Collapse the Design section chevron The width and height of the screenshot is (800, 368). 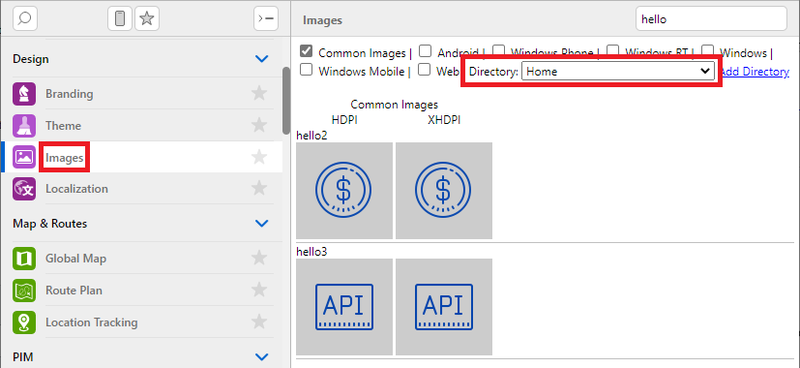pos(262,59)
